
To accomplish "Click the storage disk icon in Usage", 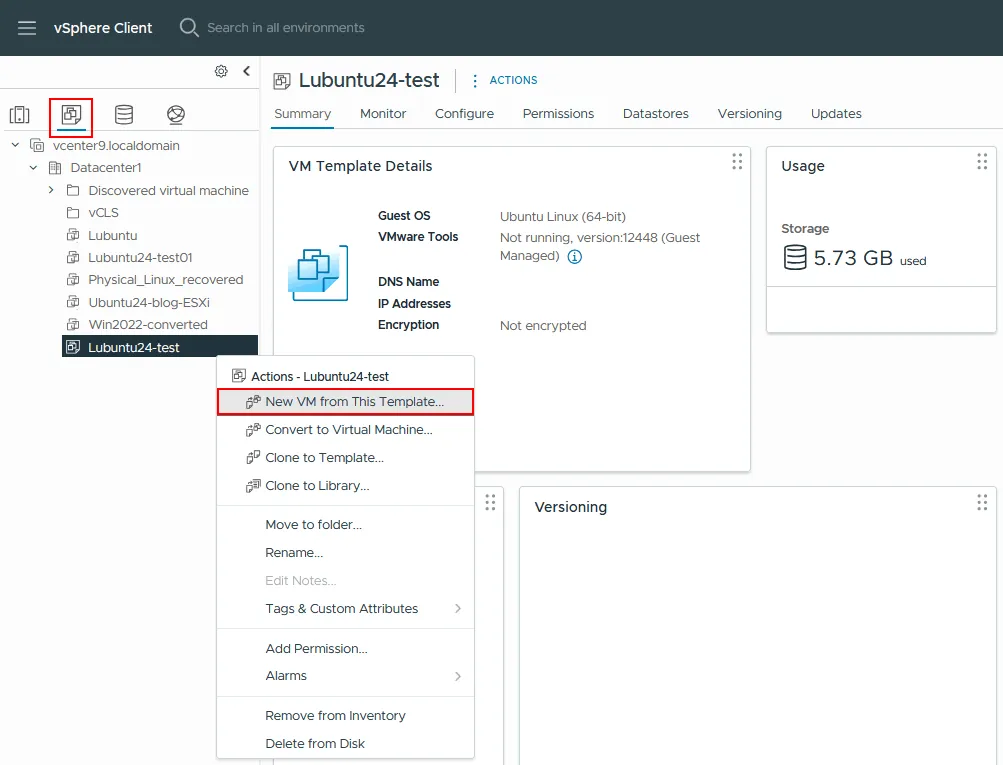I will pos(794,257).
